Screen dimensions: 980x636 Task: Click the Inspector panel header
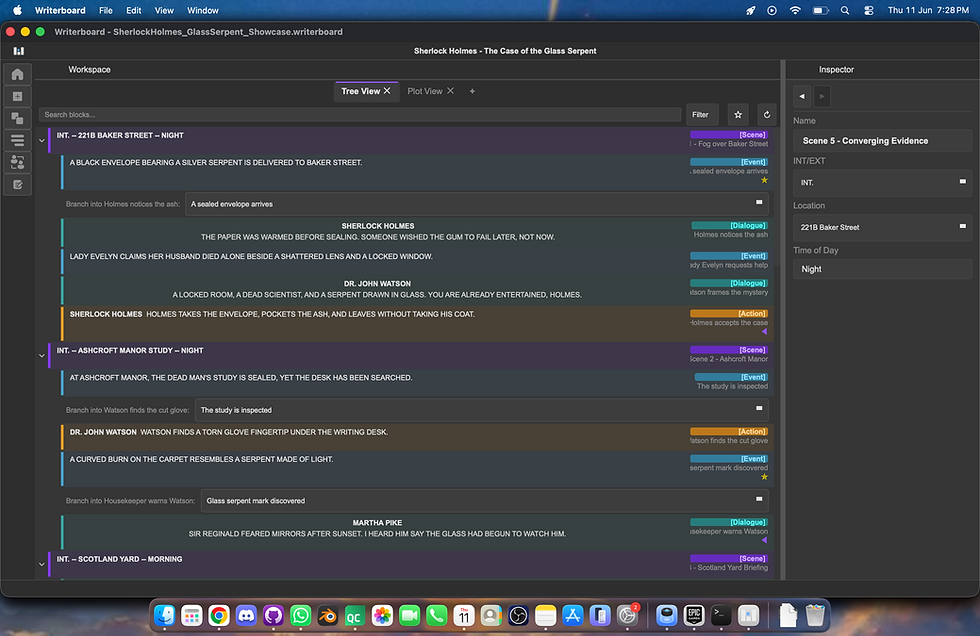[836, 69]
